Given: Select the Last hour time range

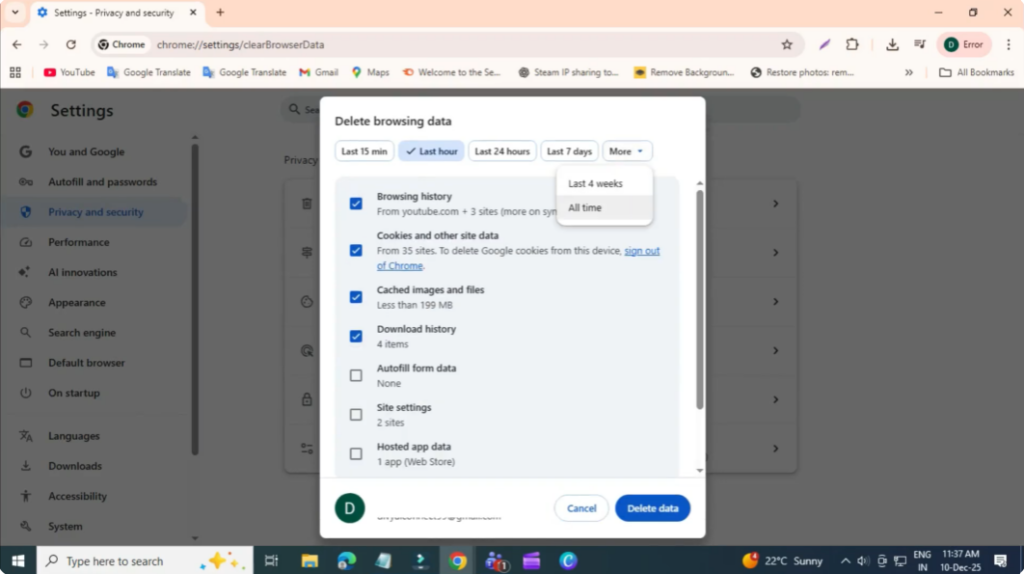Looking at the screenshot, I should click(x=431, y=151).
